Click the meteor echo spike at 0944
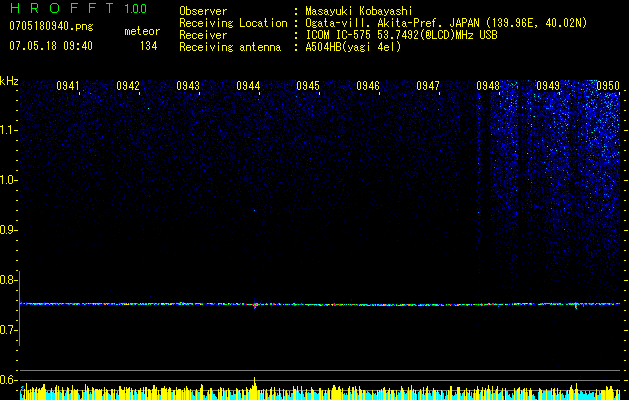629x400 pixels. (254, 305)
